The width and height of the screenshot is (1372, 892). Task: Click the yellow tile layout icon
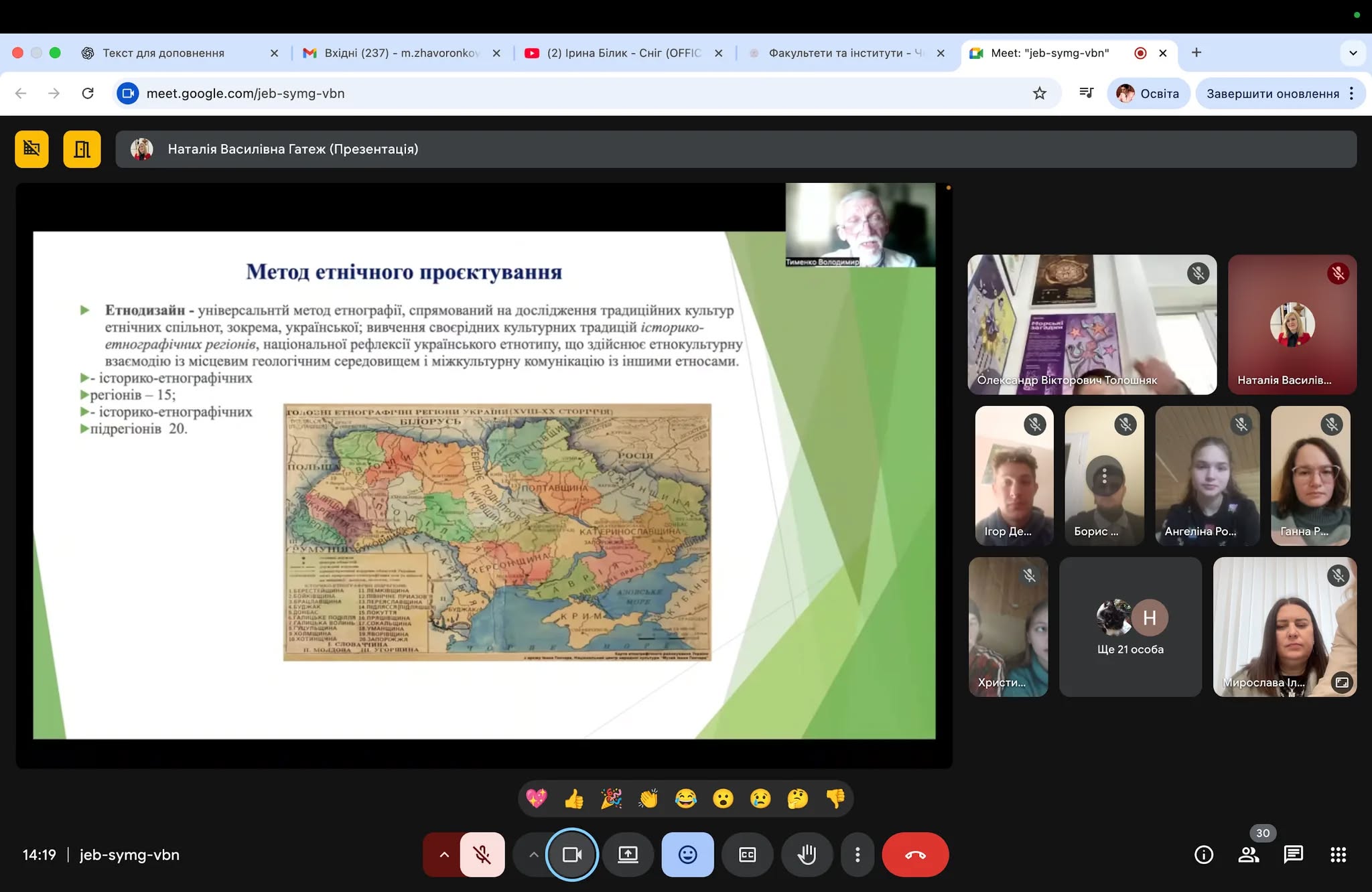click(x=82, y=149)
